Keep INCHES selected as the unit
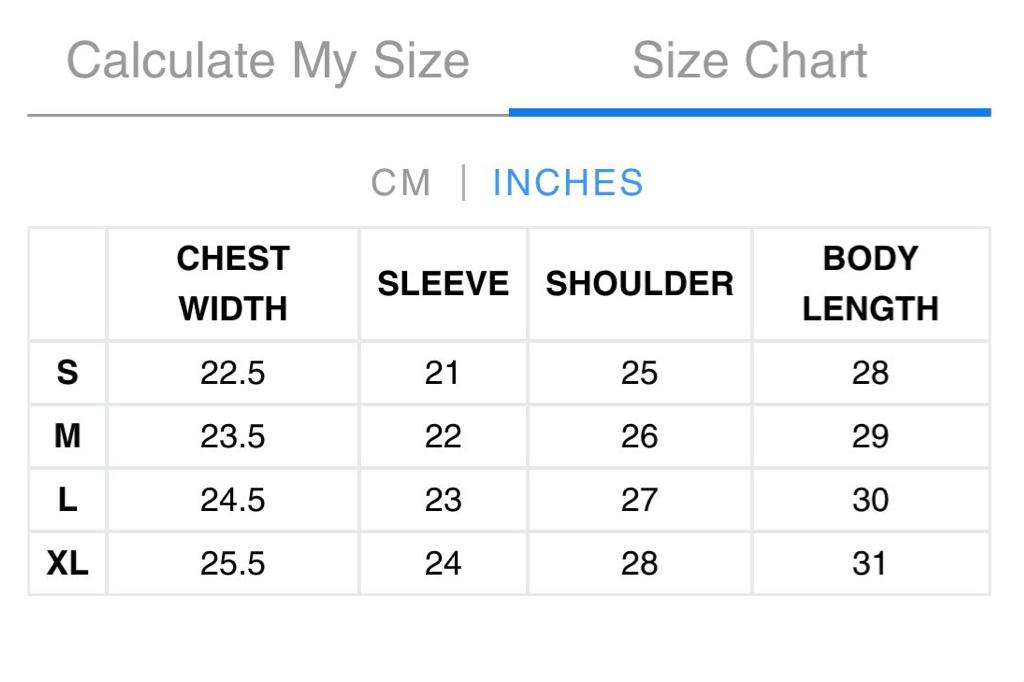1024x682 pixels. tap(567, 182)
